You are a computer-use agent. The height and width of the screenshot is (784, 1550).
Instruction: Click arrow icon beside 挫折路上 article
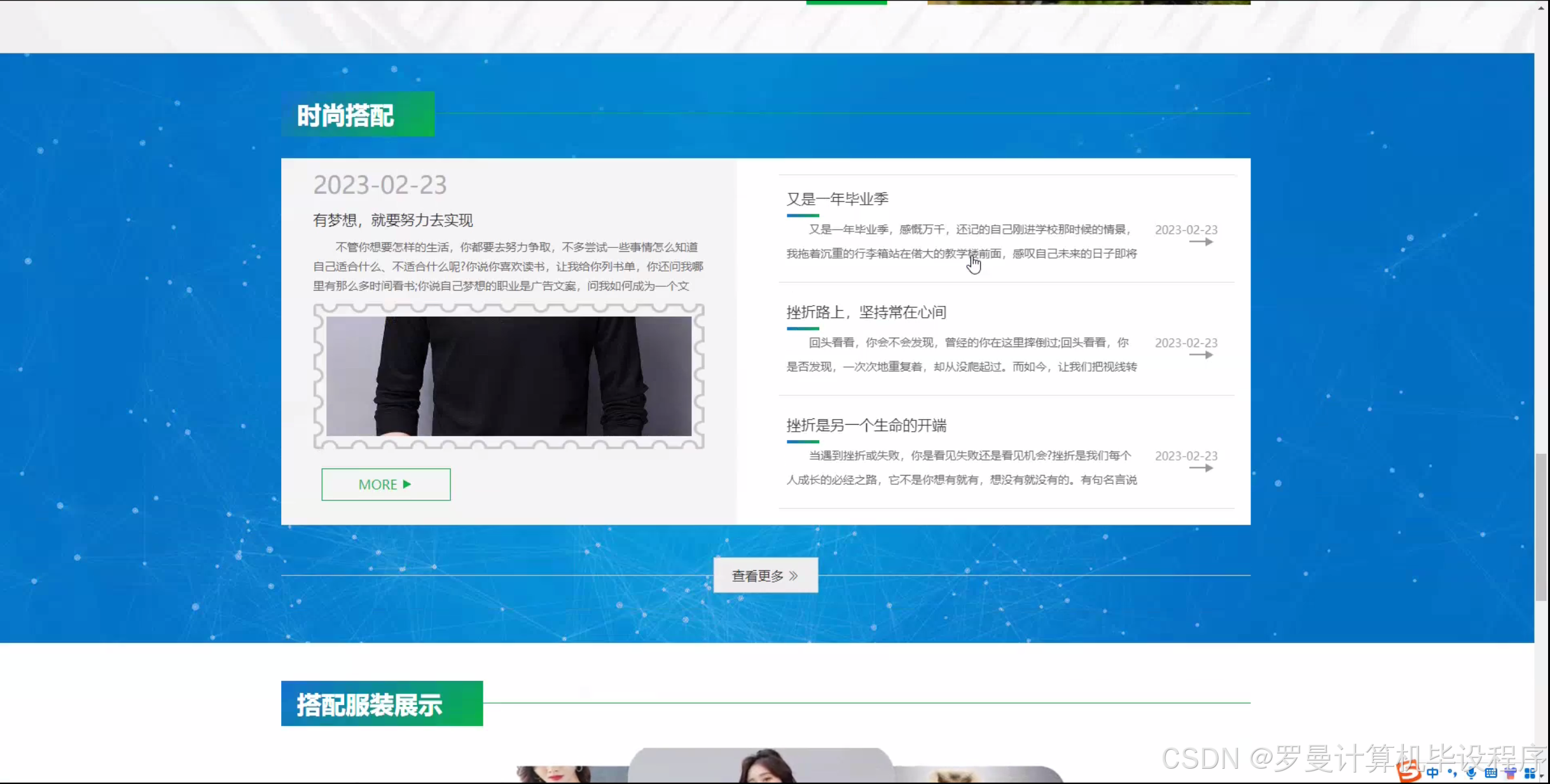point(1201,355)
